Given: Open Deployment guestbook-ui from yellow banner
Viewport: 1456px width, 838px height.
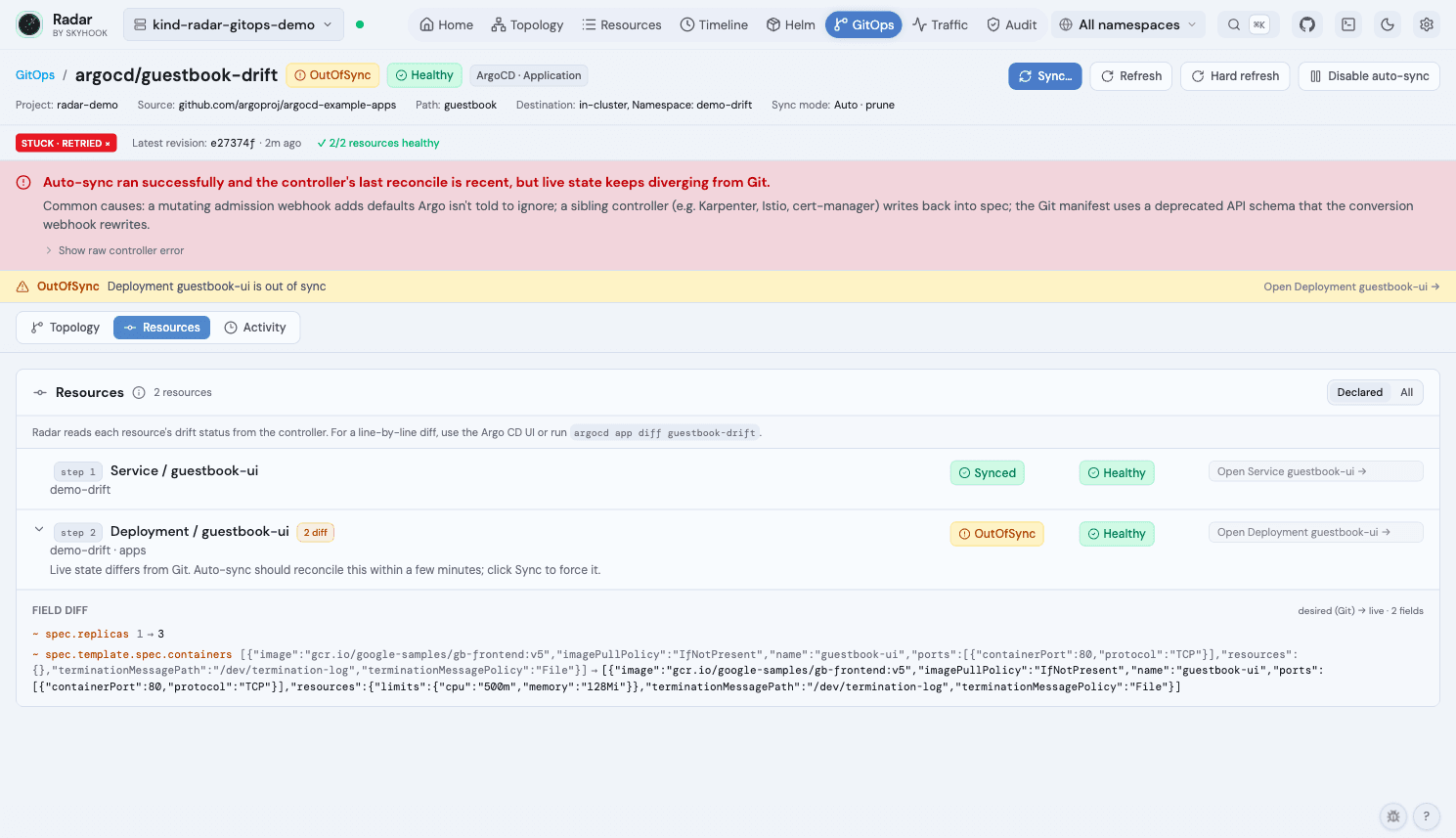Looking at the screenshot, I should pos(1351,287).
